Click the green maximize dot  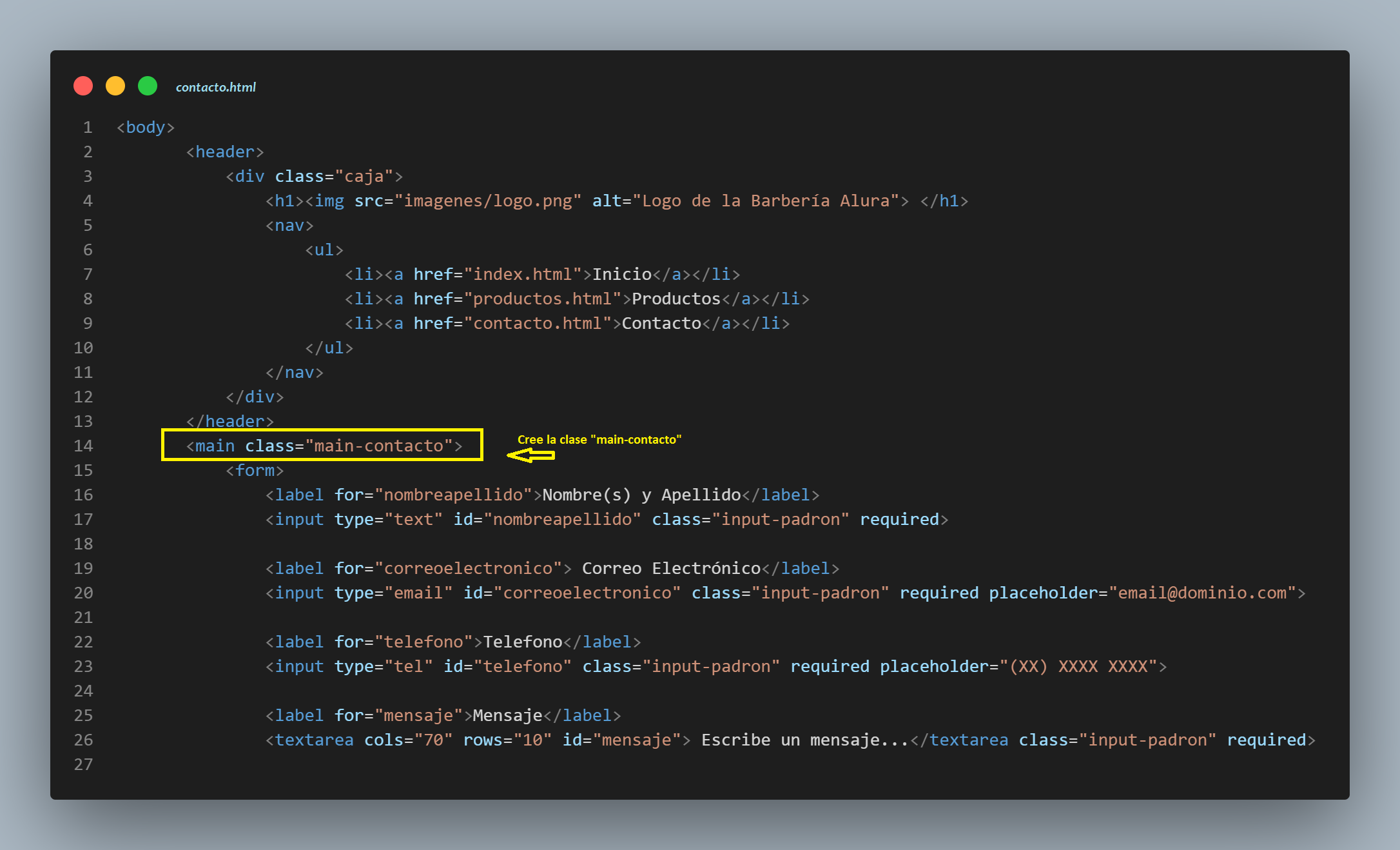point(148,86)
